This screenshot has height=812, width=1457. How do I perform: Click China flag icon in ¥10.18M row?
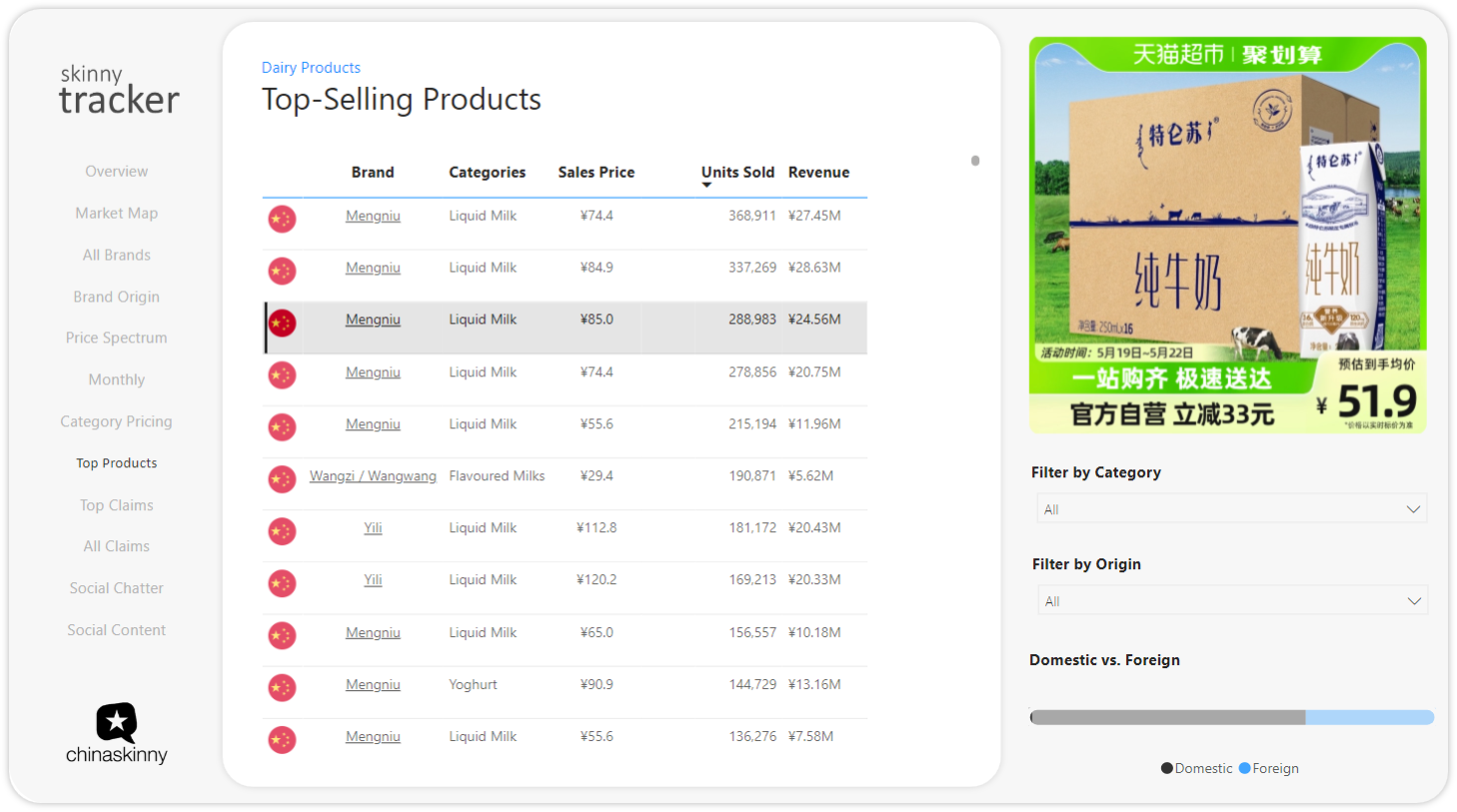(282, 635)
